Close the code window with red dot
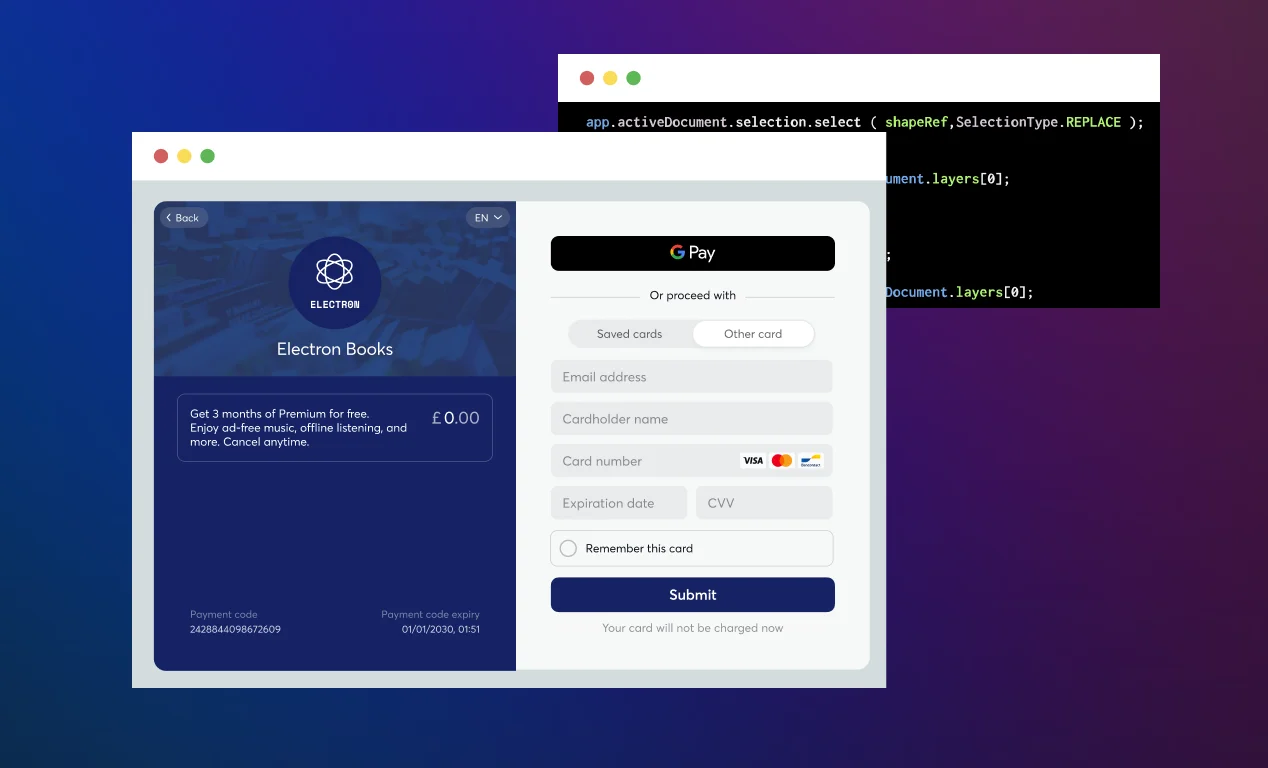Image resolution: width=1268 pixels, height=768 pixels. [587, 78]
